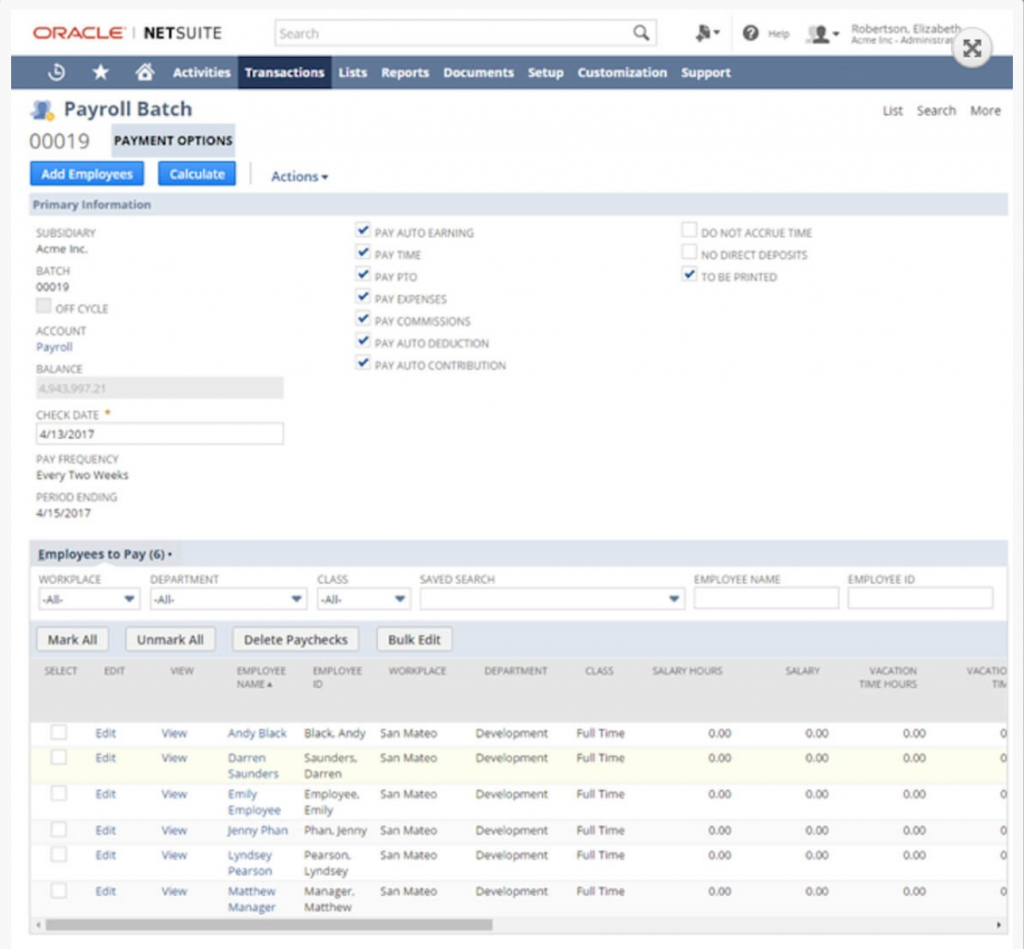Click the Payroll account link
The image size is (1024, 949).
[x=54, y=347]
